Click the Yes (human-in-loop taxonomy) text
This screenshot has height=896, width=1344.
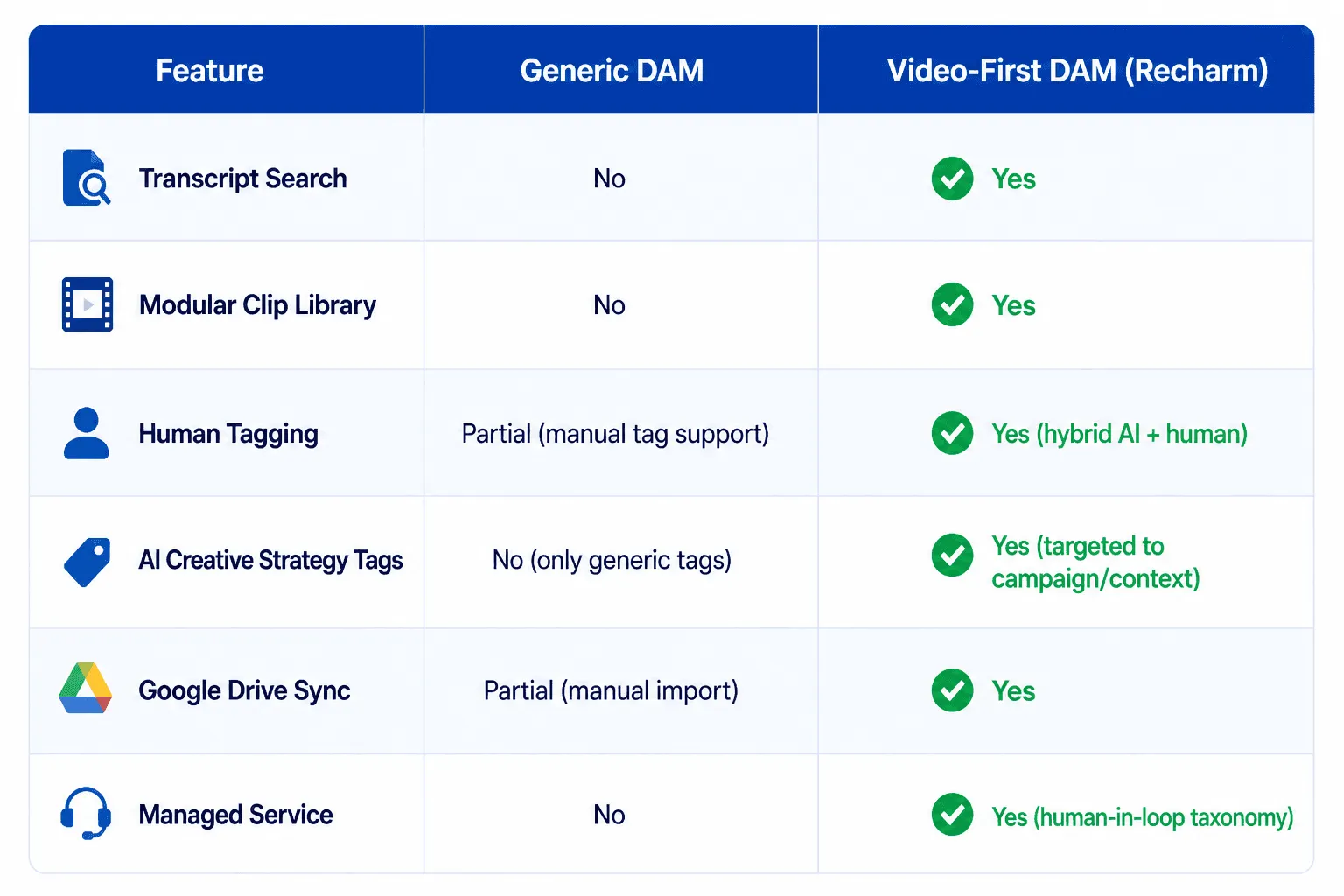[1142, 817]
